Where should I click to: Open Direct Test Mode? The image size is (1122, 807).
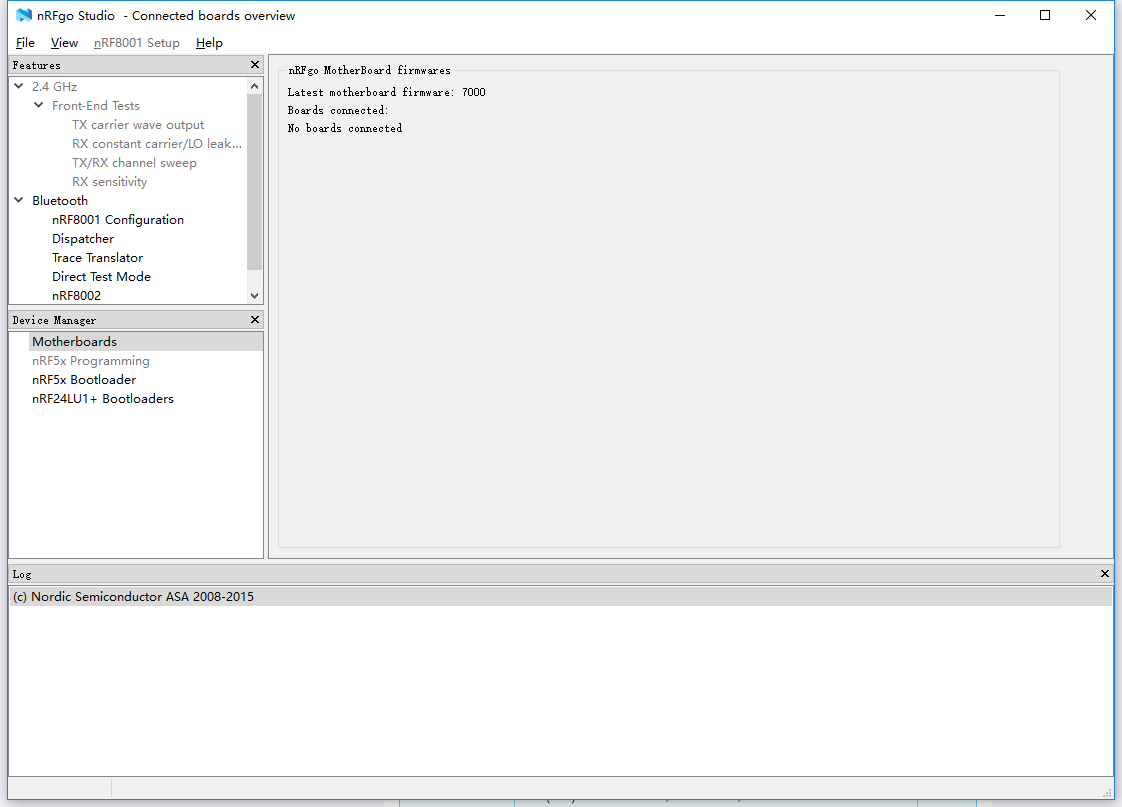point(101,277)
